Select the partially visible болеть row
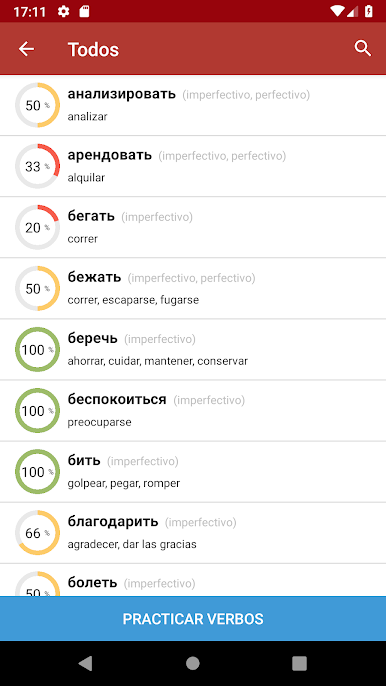The height and width of the screenshot is (686, 386). (x=193, y=580)
